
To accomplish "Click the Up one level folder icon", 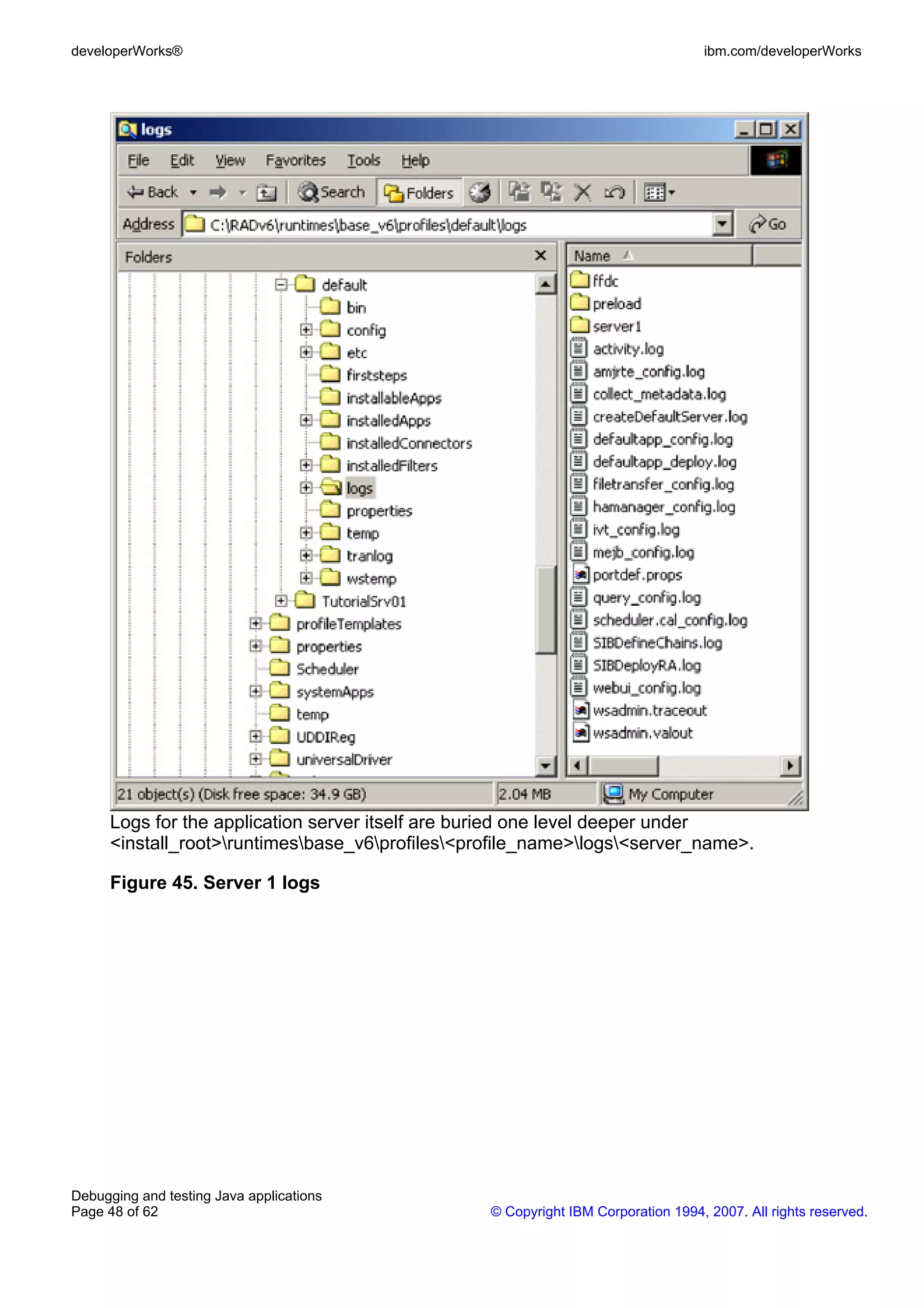I will [x=266, y=193].
